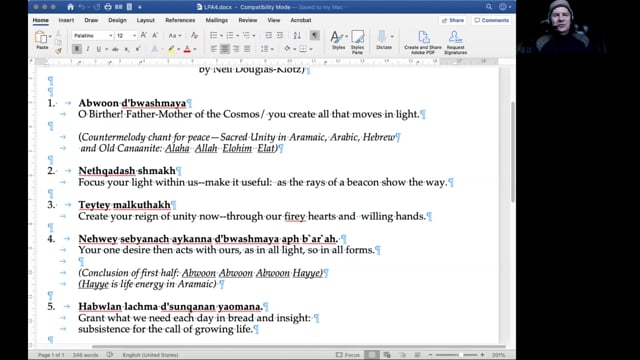Open Search with the magnifier icon
The width and height of the screenshot is (640, 360).
click(489, 7)
